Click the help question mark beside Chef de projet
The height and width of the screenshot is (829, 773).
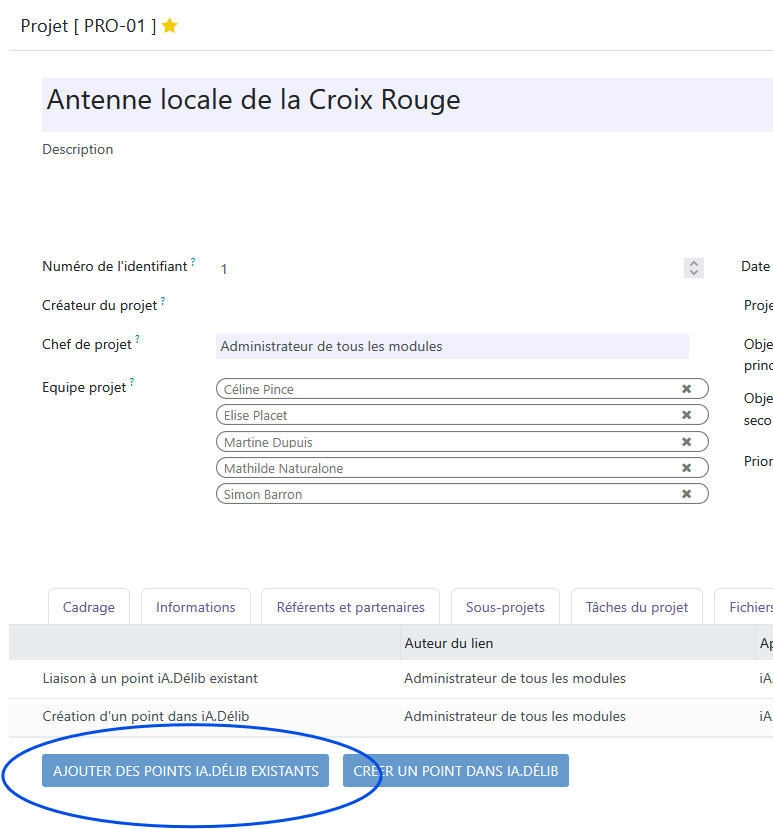[137, 339]
